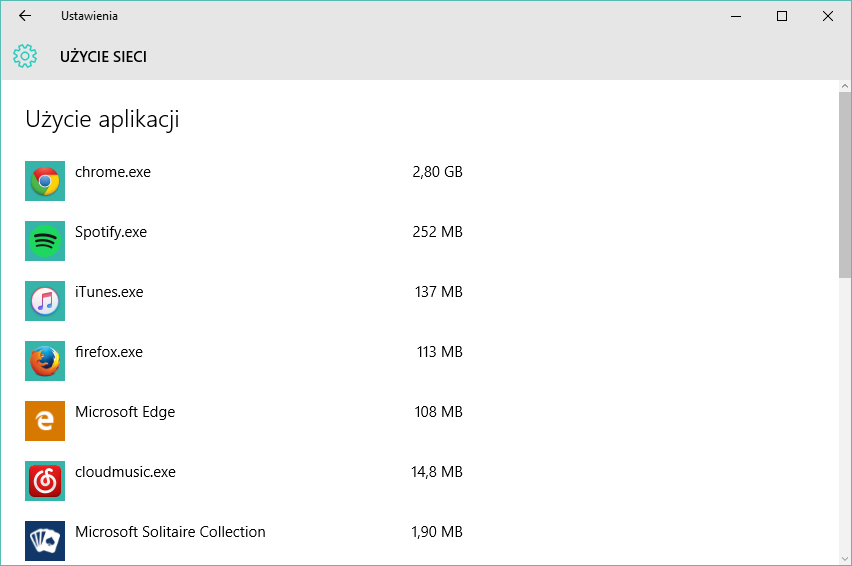This screenshot has height=566, width=852.
Task: Select the Microsoft Solitaire Collection label
Action: click(x=170, y=532)
